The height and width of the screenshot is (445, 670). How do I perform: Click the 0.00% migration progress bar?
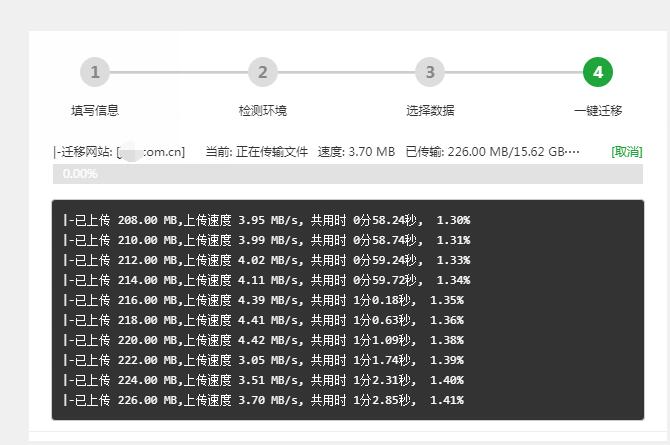tap(348, 174)
